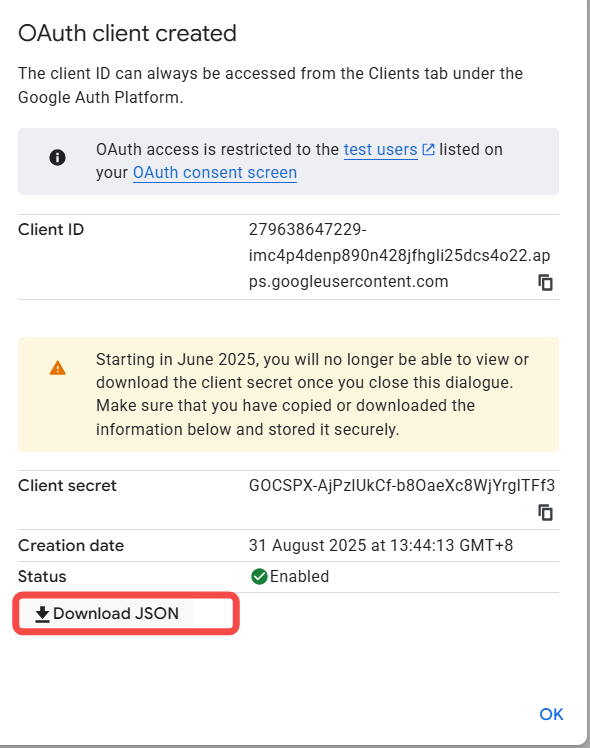
Task: Download the credentials JSON file
Action: pos(106,613)
